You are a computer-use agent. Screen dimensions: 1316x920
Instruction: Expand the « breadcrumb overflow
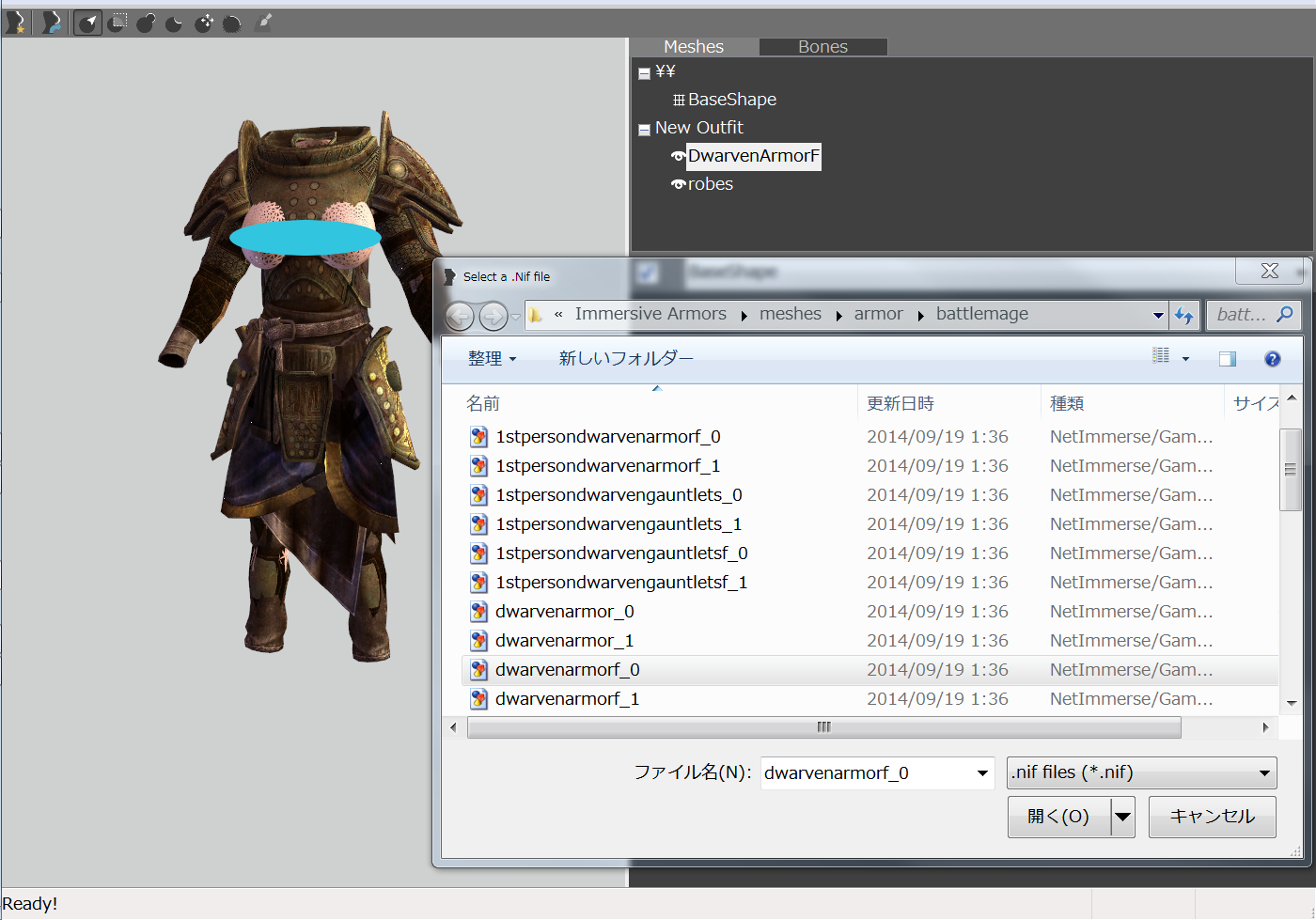point(558,315)
